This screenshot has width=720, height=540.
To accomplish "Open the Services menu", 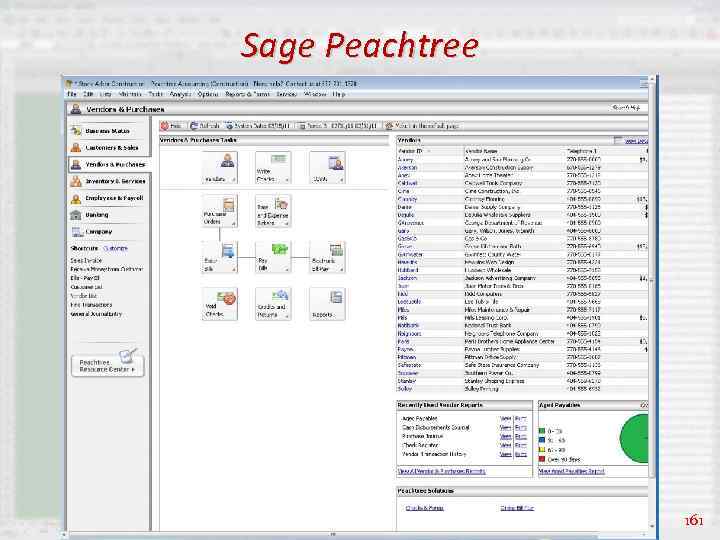I will [x=287, y=94].
